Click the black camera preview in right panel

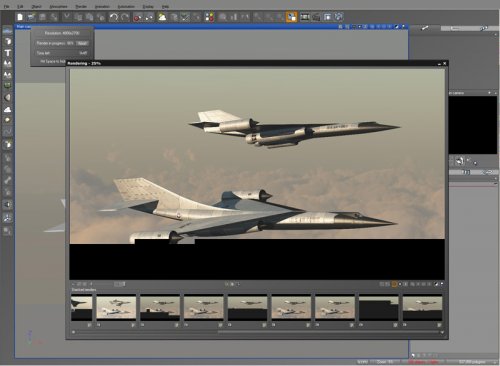473,125
